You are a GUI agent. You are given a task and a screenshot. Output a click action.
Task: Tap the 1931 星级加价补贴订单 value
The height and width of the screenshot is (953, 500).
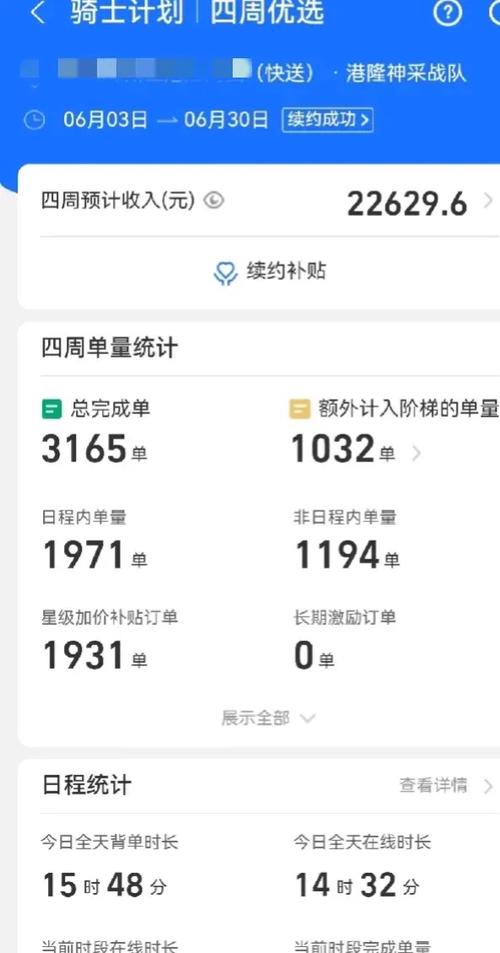click(84, 656)
